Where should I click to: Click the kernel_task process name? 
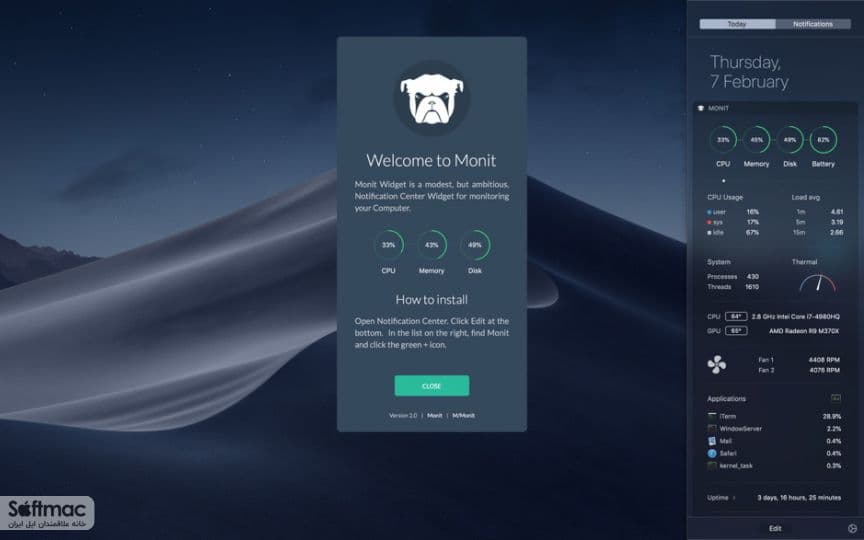pyautogui.click(x=736, y=466)
